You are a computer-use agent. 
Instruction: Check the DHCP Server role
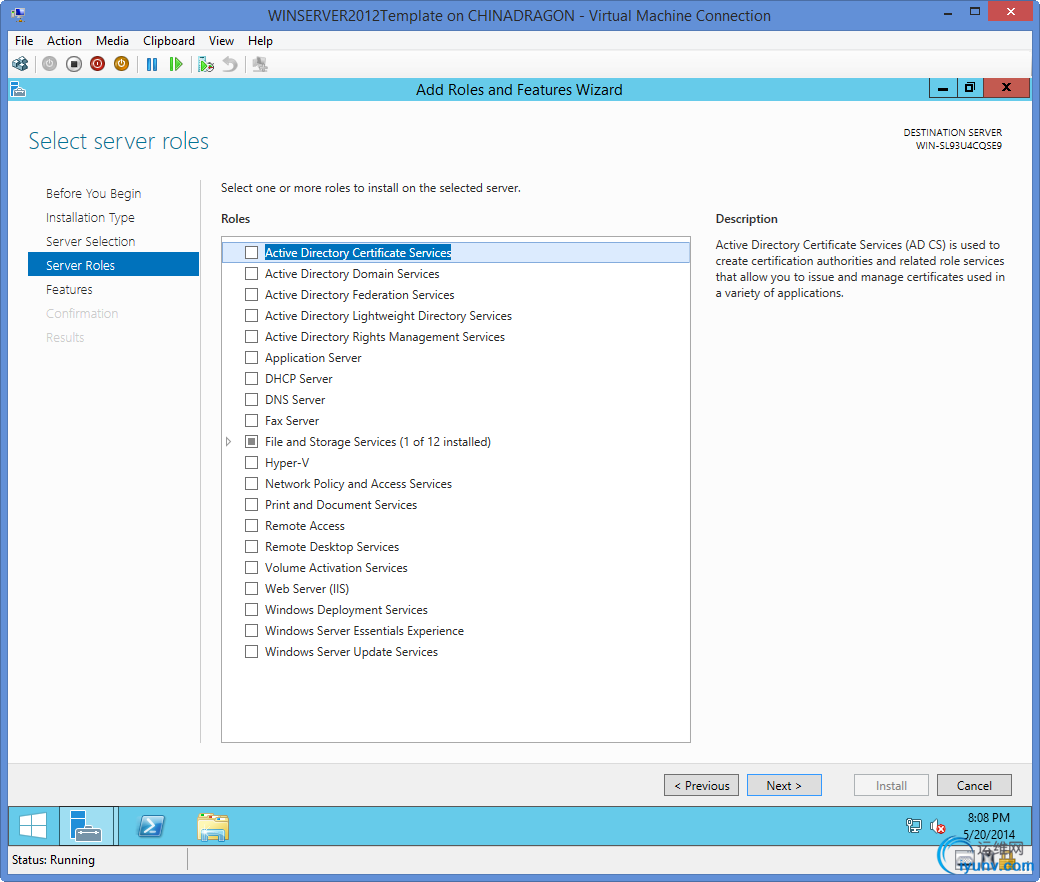tap(251, 379)
